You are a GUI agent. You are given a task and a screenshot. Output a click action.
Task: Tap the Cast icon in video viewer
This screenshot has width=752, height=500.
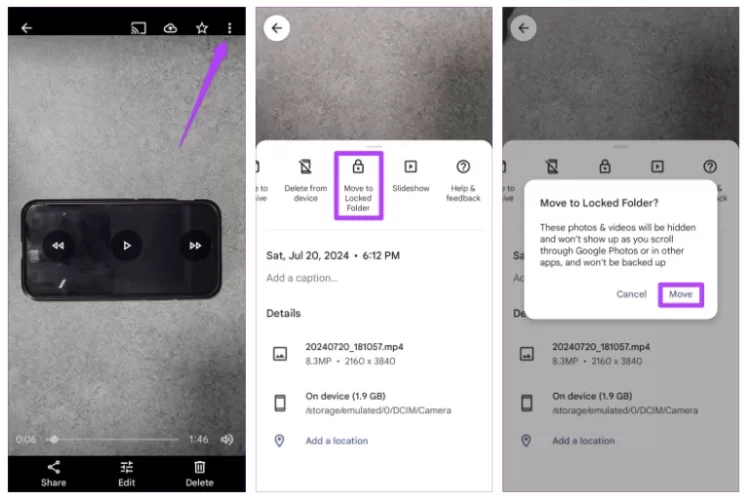(x=139, y=28)
